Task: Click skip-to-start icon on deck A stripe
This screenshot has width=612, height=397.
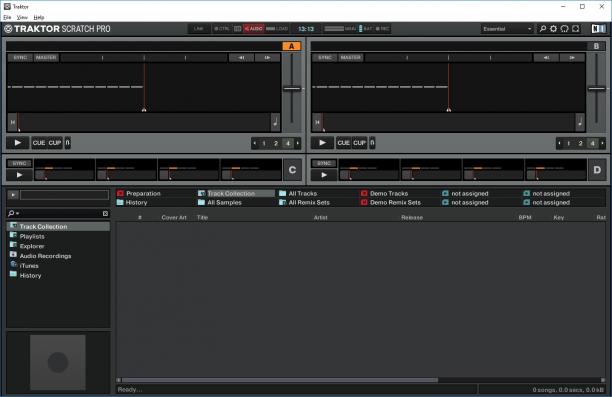Action: pos(12,122)
